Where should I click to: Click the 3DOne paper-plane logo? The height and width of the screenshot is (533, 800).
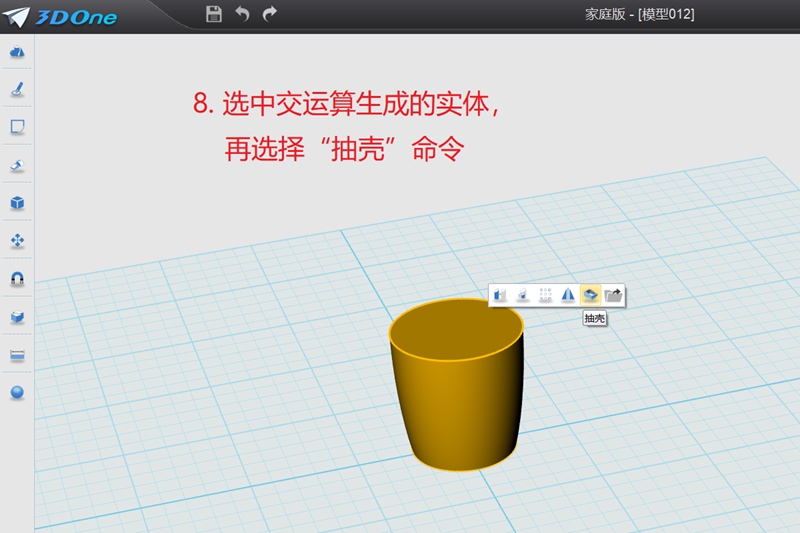click(16, 17)
